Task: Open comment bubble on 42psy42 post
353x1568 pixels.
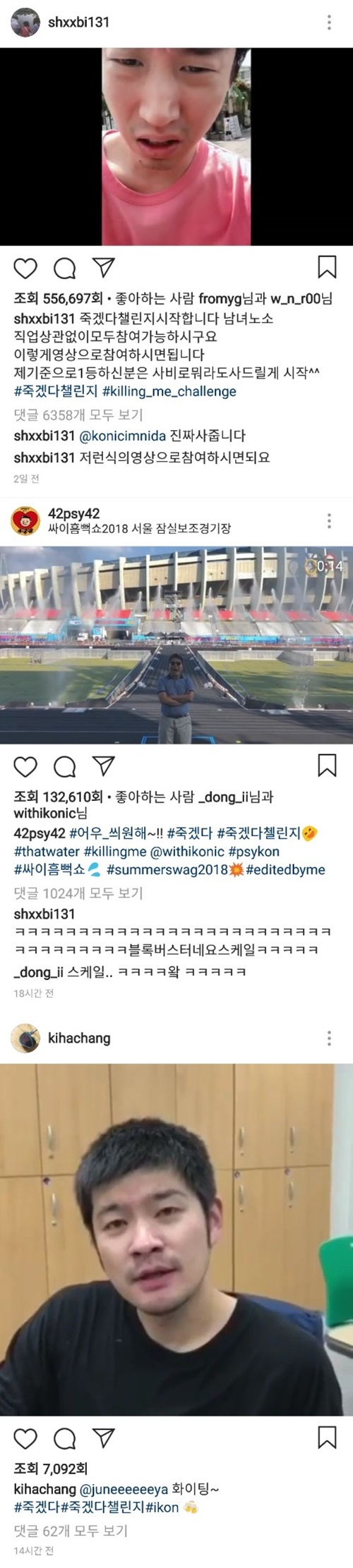Action: click(65, 766)
